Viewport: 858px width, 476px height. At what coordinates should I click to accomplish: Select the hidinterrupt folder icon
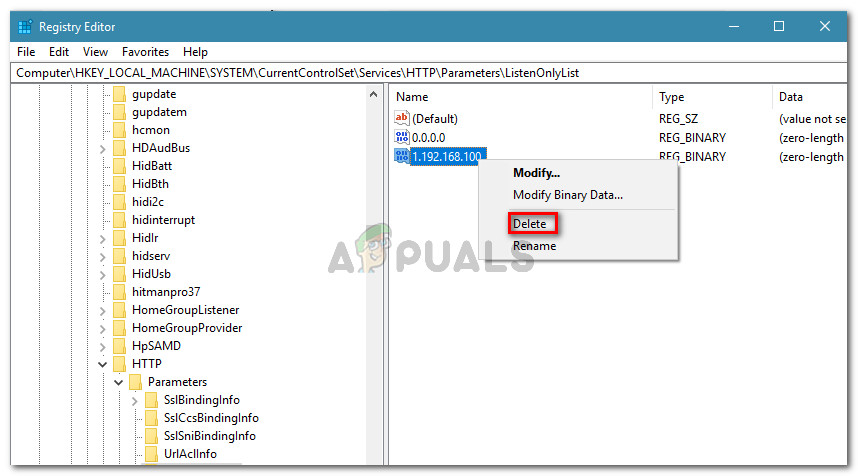point(119,220)
